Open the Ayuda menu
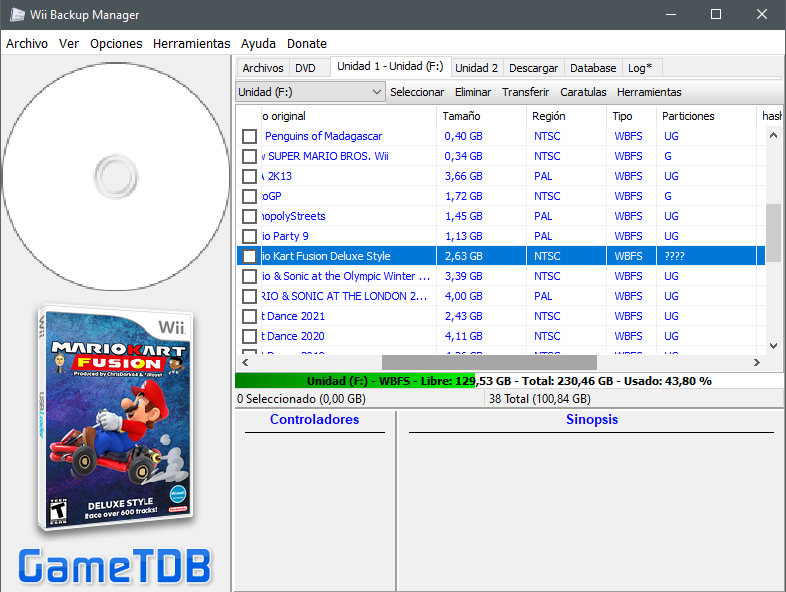Screen dimensions: 786x592 click(x=258, y=44)
